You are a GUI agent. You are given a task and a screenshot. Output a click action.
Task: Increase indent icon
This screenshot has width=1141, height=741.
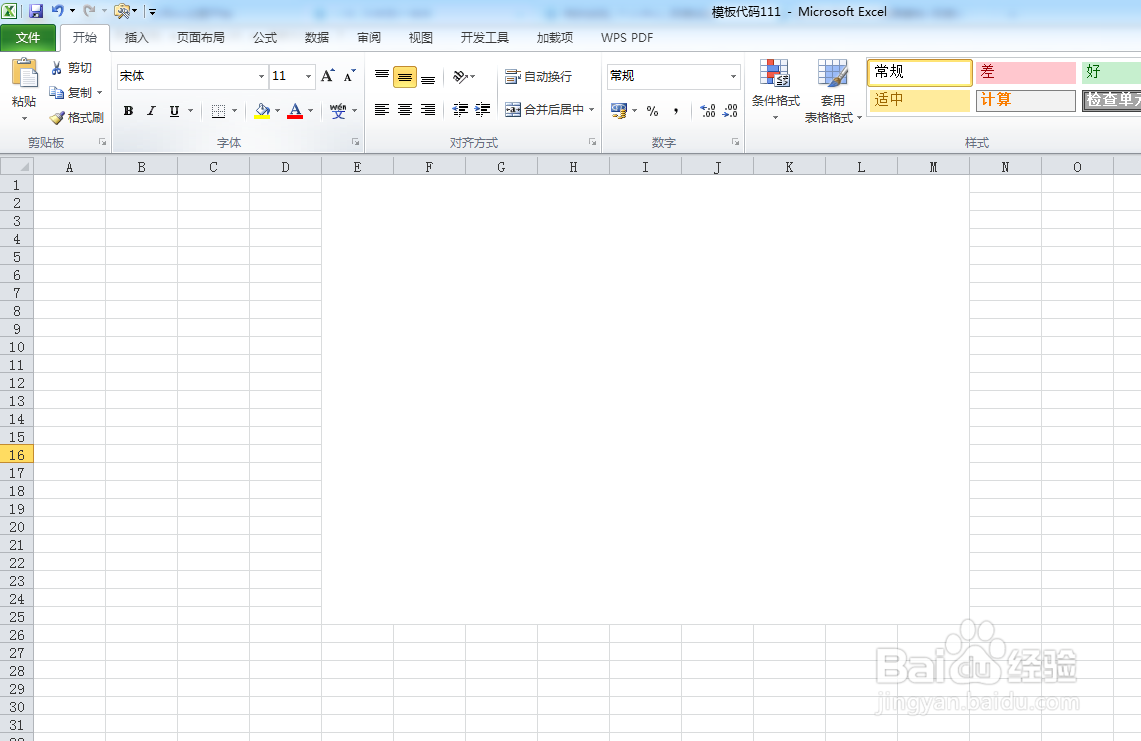[x=482, y=109]
